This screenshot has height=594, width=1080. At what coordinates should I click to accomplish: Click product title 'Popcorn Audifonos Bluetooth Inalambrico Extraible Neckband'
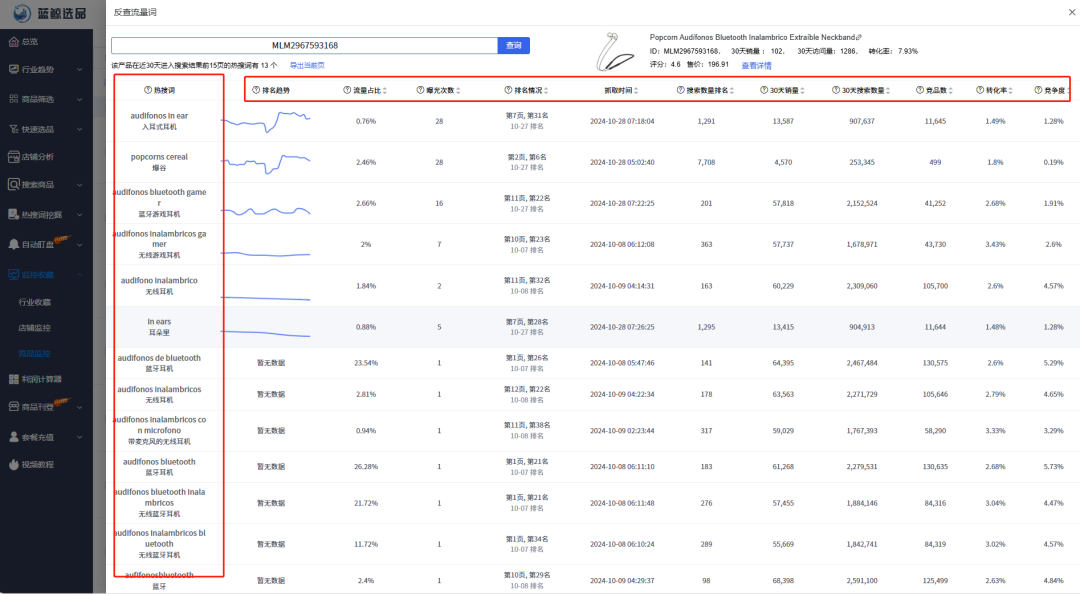752,37
